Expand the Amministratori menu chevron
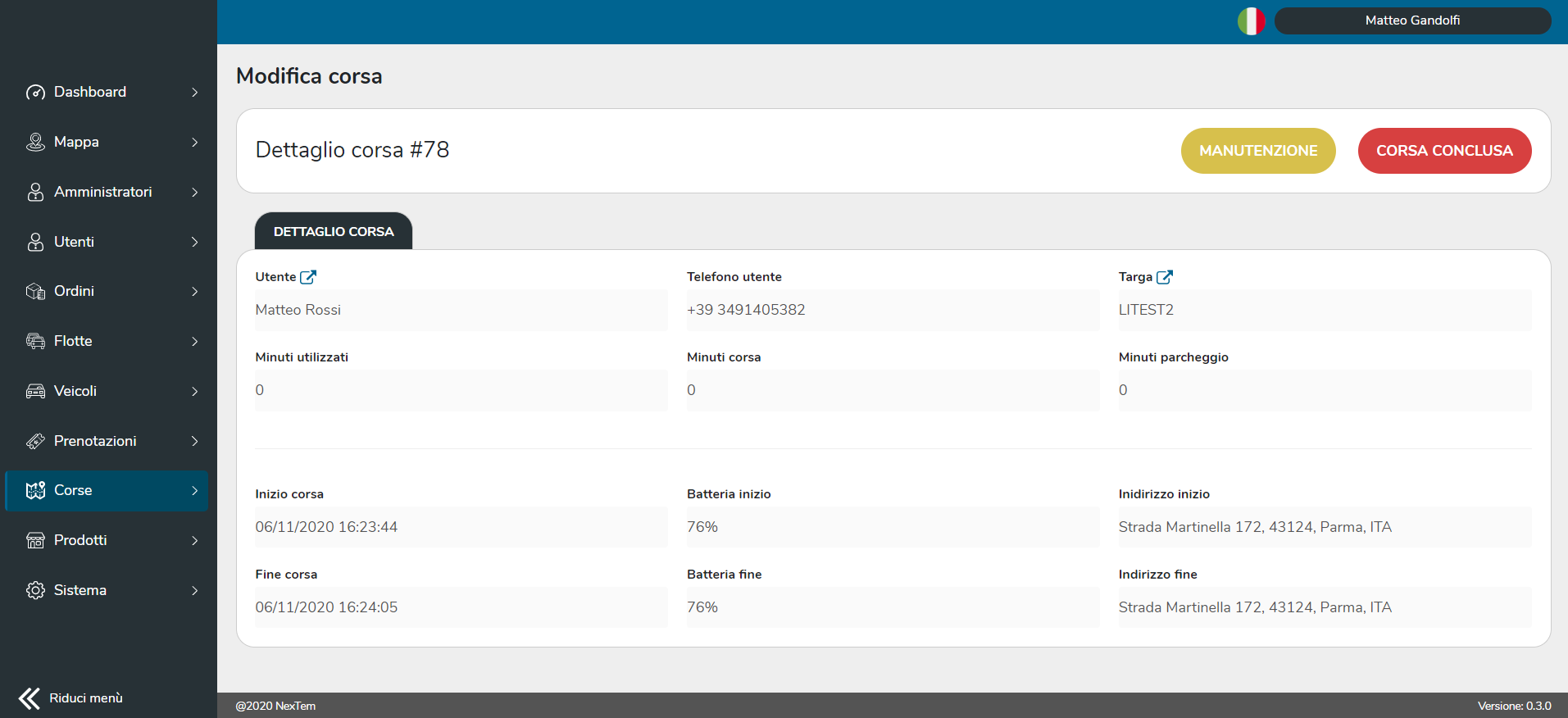This screenshot has width=1568, height=718. (195, 193)
